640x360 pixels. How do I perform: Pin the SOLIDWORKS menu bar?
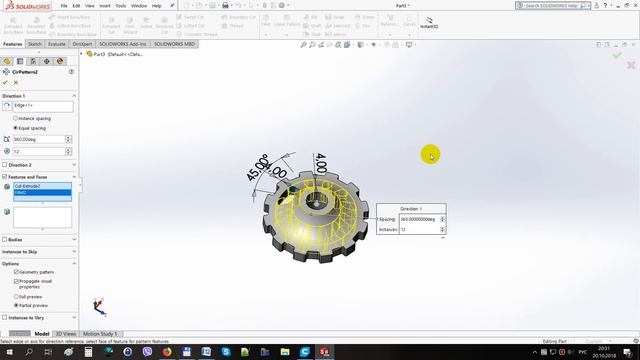click(x=172, y=6)
